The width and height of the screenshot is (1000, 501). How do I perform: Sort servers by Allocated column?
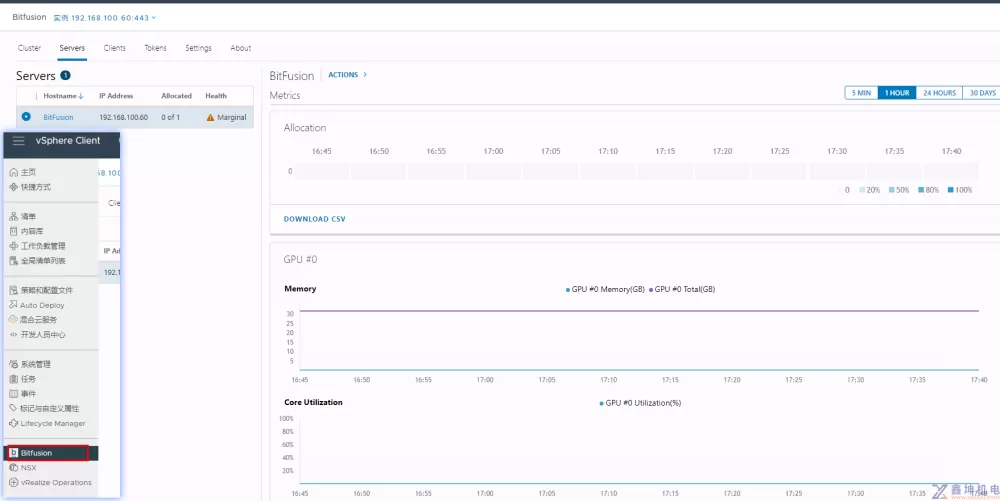[177, 96]
